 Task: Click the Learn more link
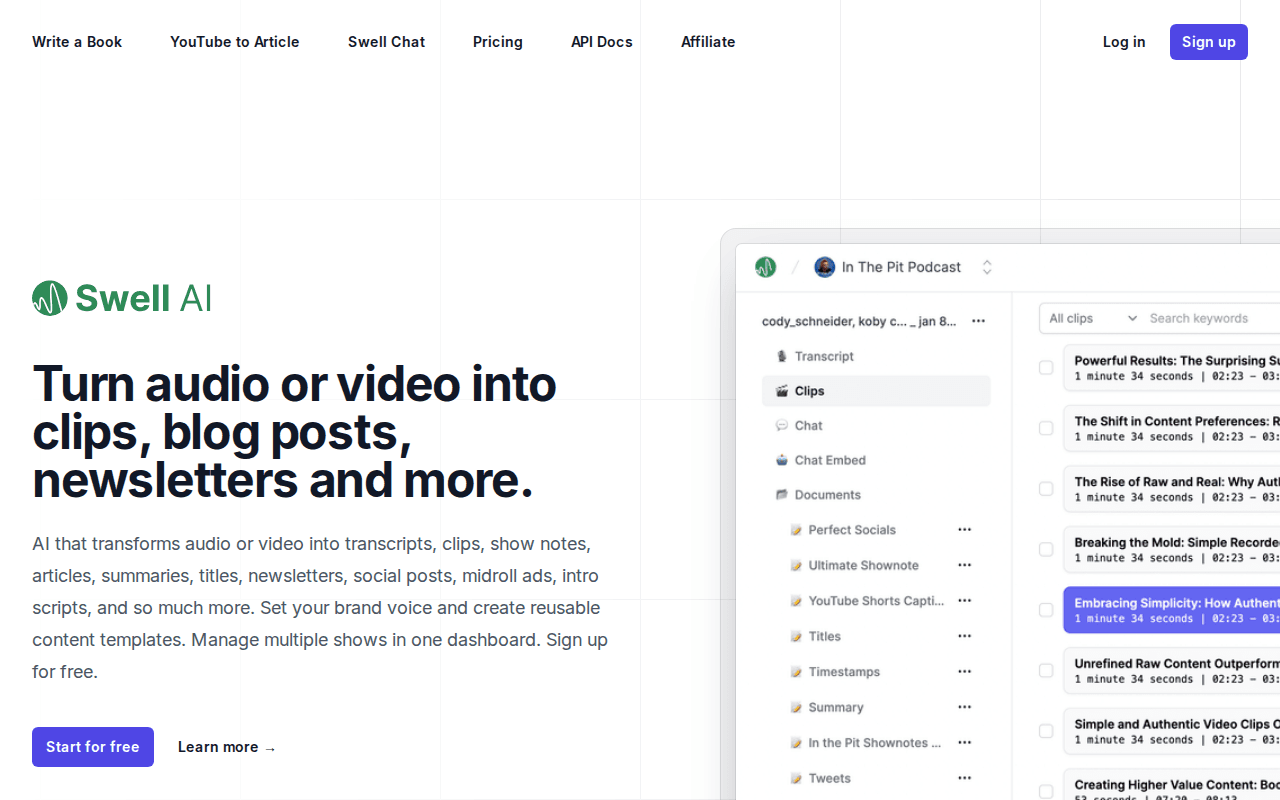(x=227, y=747)
